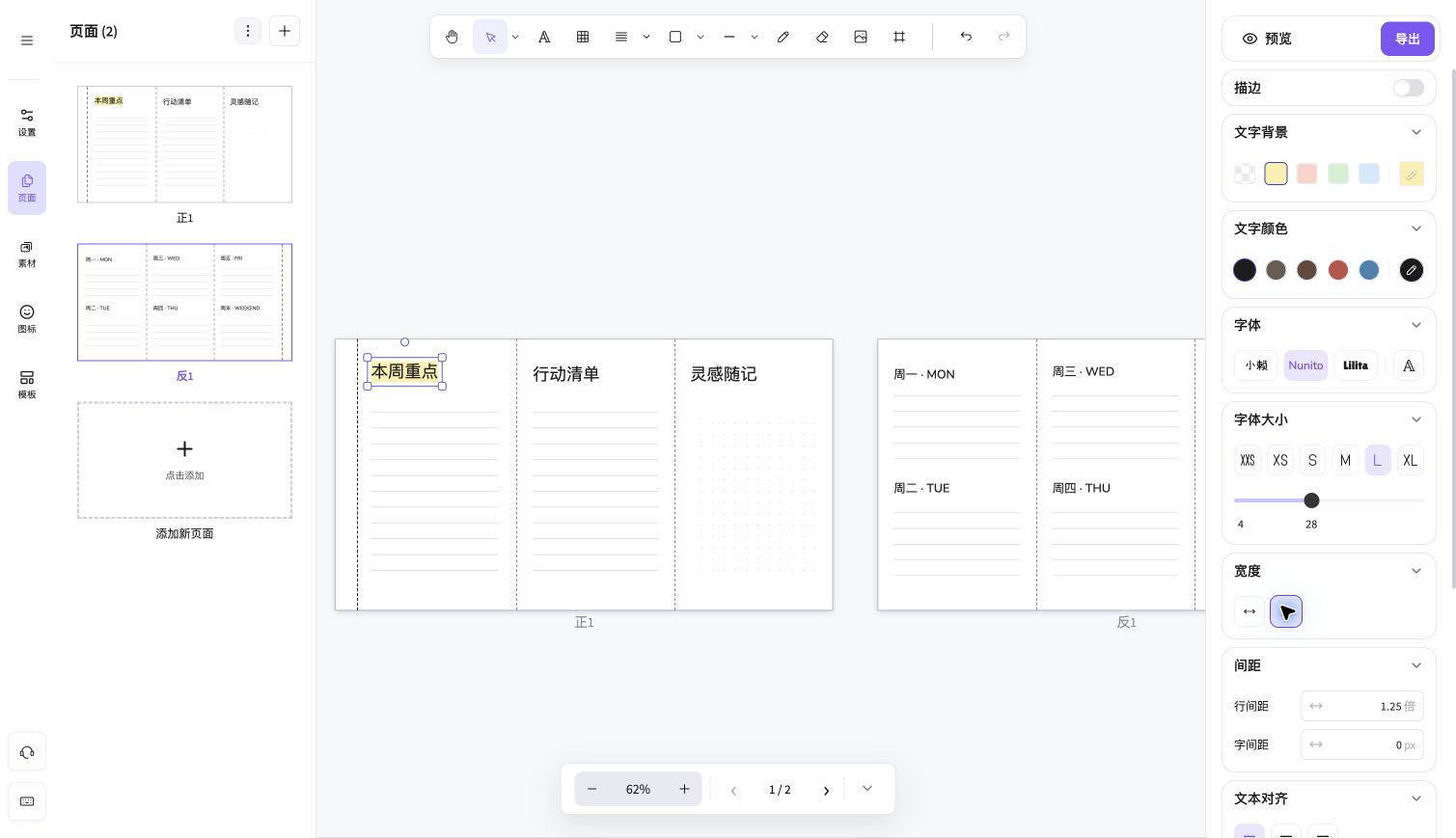Choose the frame crop tool

click(x=899, y=37)
